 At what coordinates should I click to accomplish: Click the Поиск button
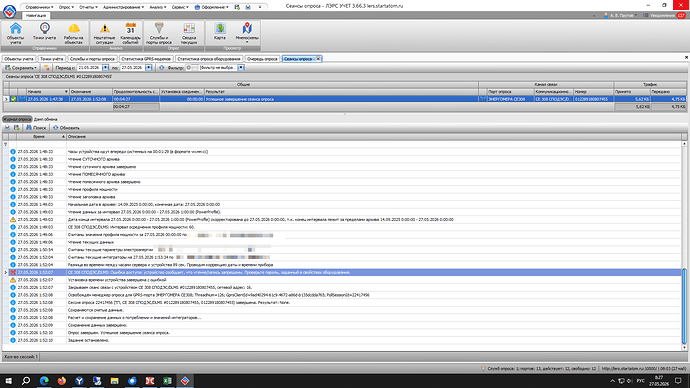(36, 128)
